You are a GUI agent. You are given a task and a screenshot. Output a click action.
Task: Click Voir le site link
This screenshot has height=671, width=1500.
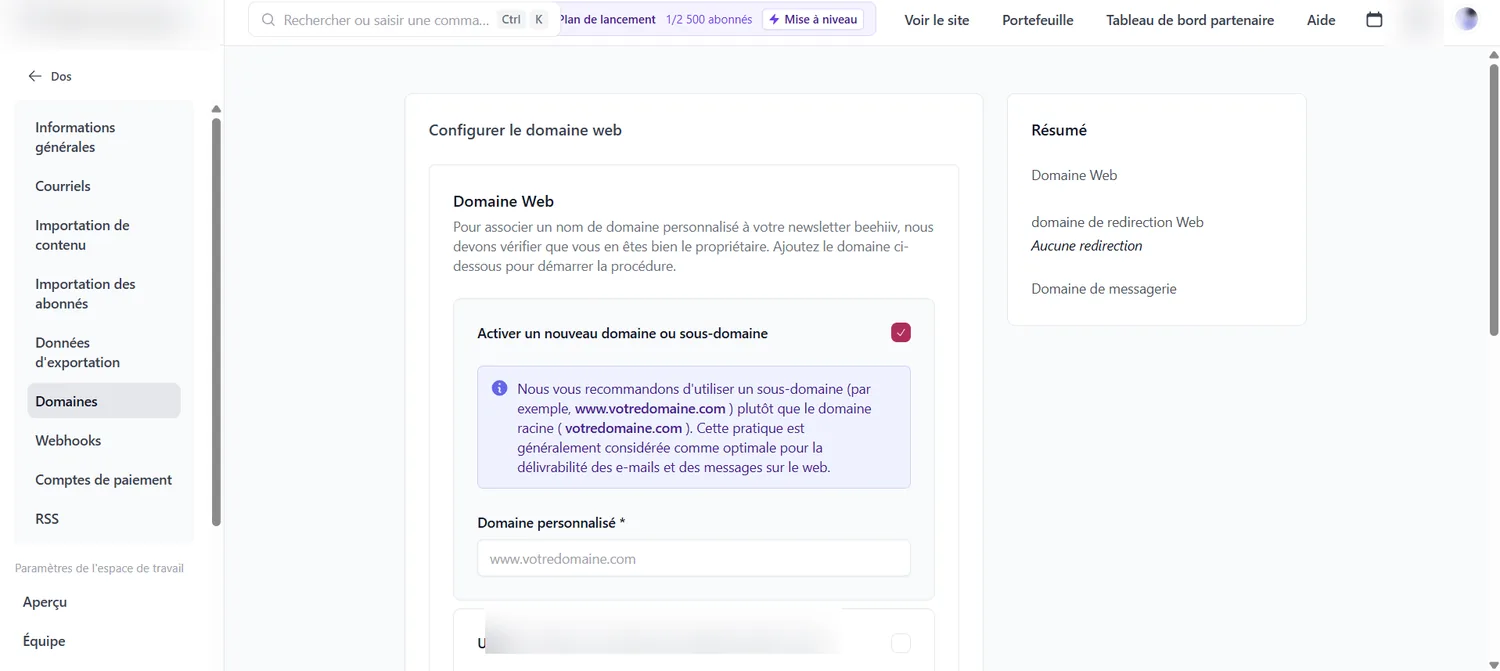pyautogui.click(x=937, y=20)
